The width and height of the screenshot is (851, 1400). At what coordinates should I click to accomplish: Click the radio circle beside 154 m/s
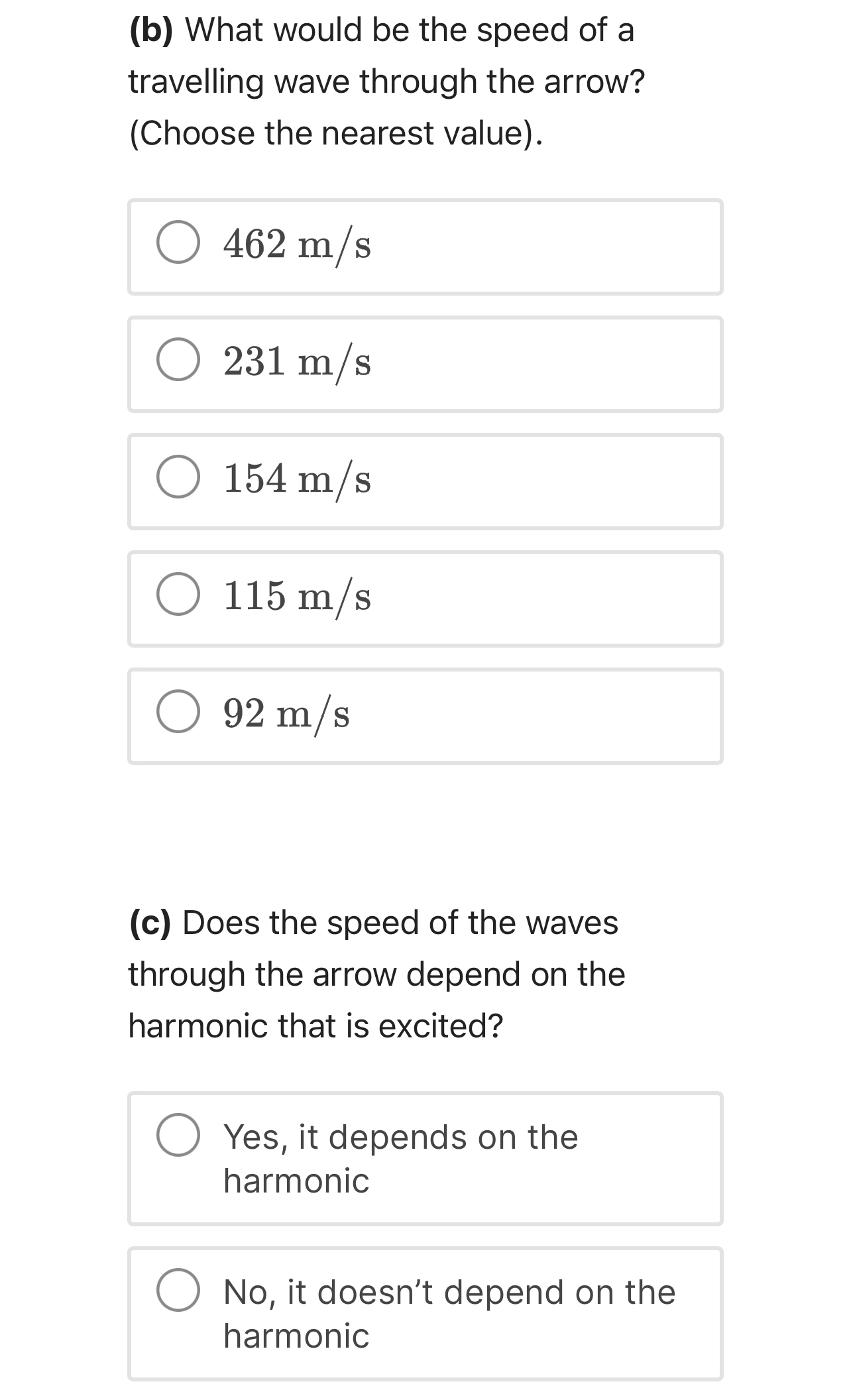tap(180, 478)
